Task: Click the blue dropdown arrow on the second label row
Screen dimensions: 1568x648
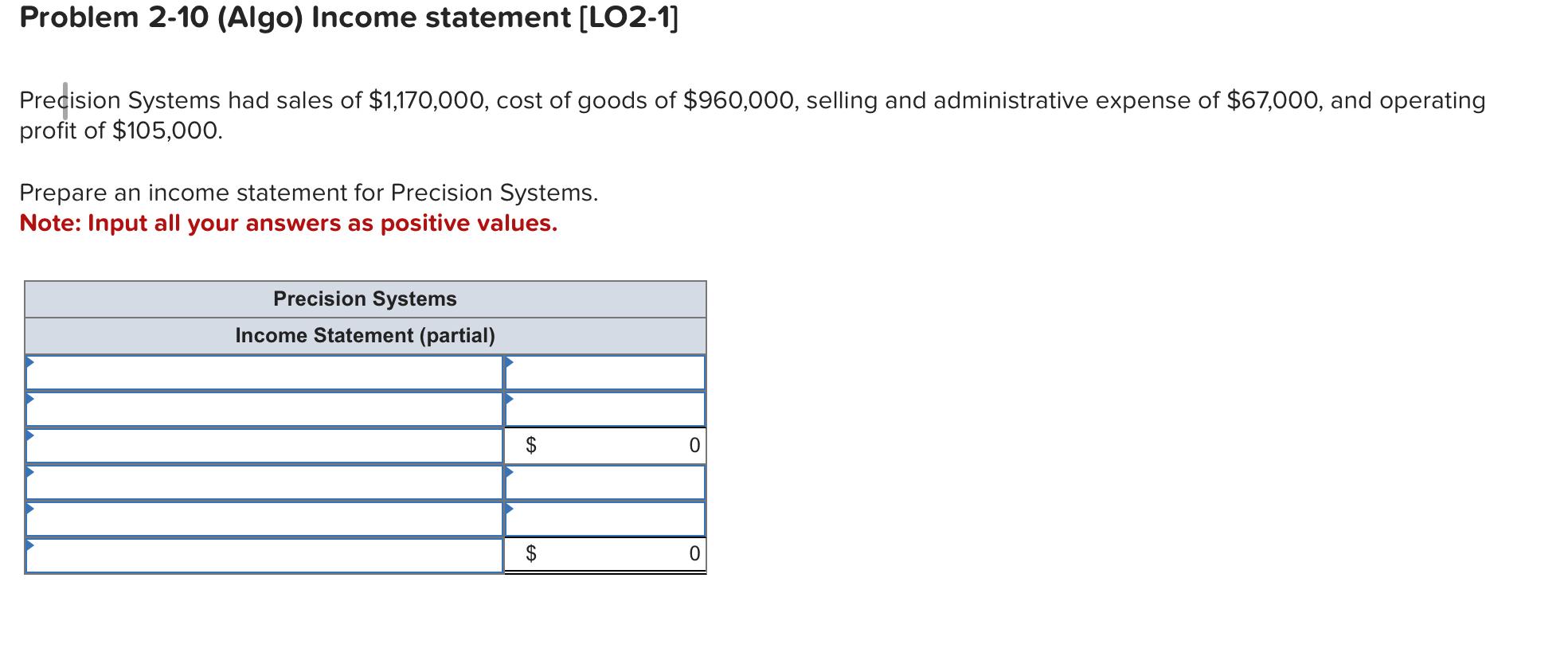Action: [x=31, y=401]
